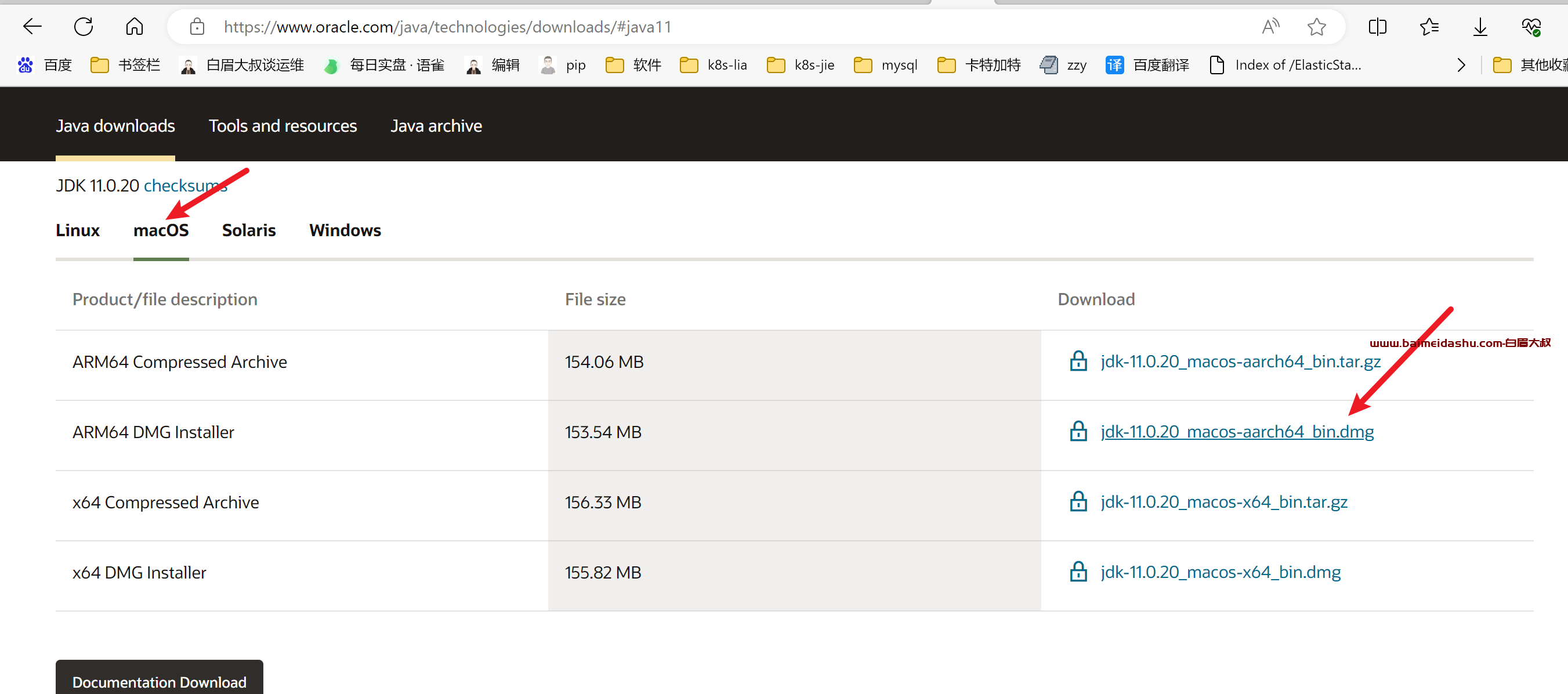The height and width of the screenshot is (694, 1568).
Task: Click the Windows tab for JDK downloads
Action: click(x=345, y=229)
